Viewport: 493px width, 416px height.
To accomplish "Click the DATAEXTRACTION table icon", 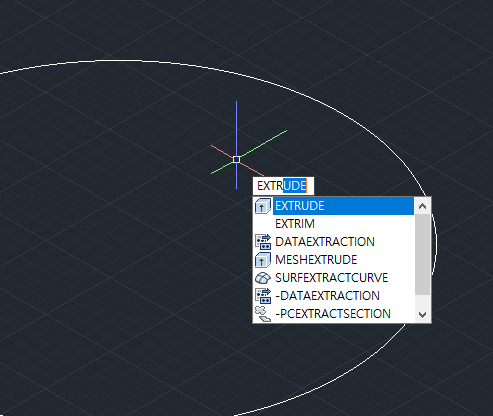I will pos(263,242).
